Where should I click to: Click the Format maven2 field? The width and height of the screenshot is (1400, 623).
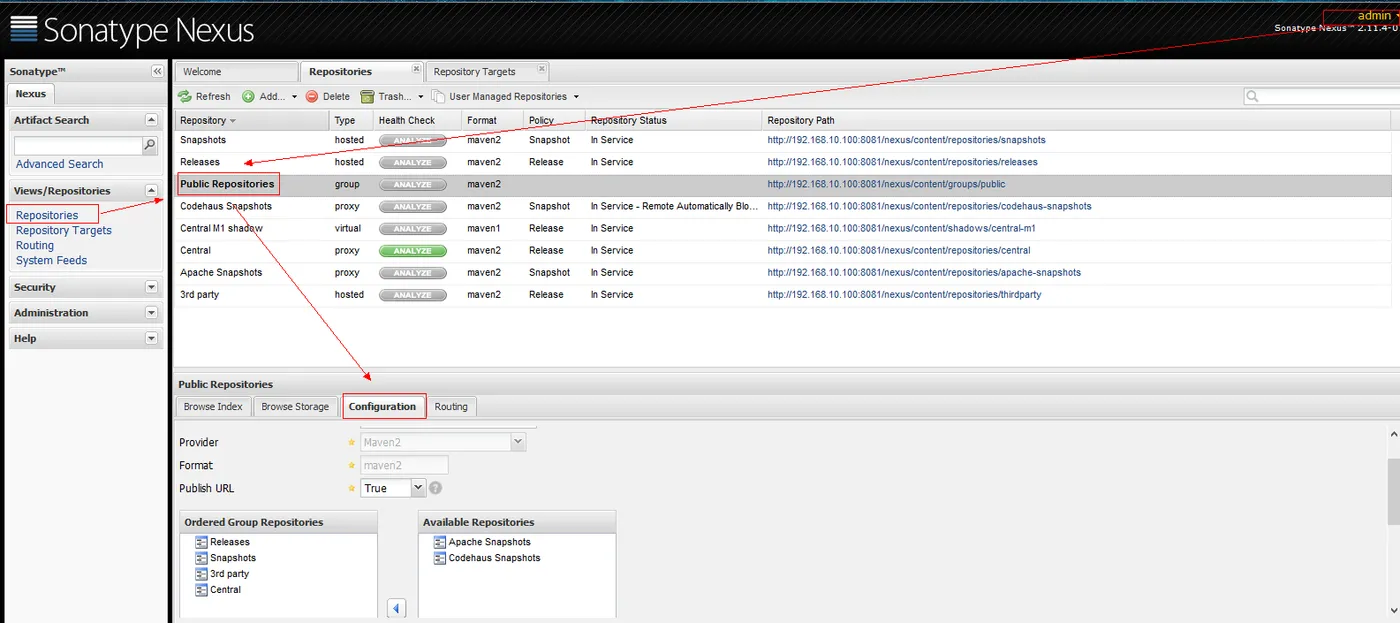pyautogui.click(x=404, y=465)
